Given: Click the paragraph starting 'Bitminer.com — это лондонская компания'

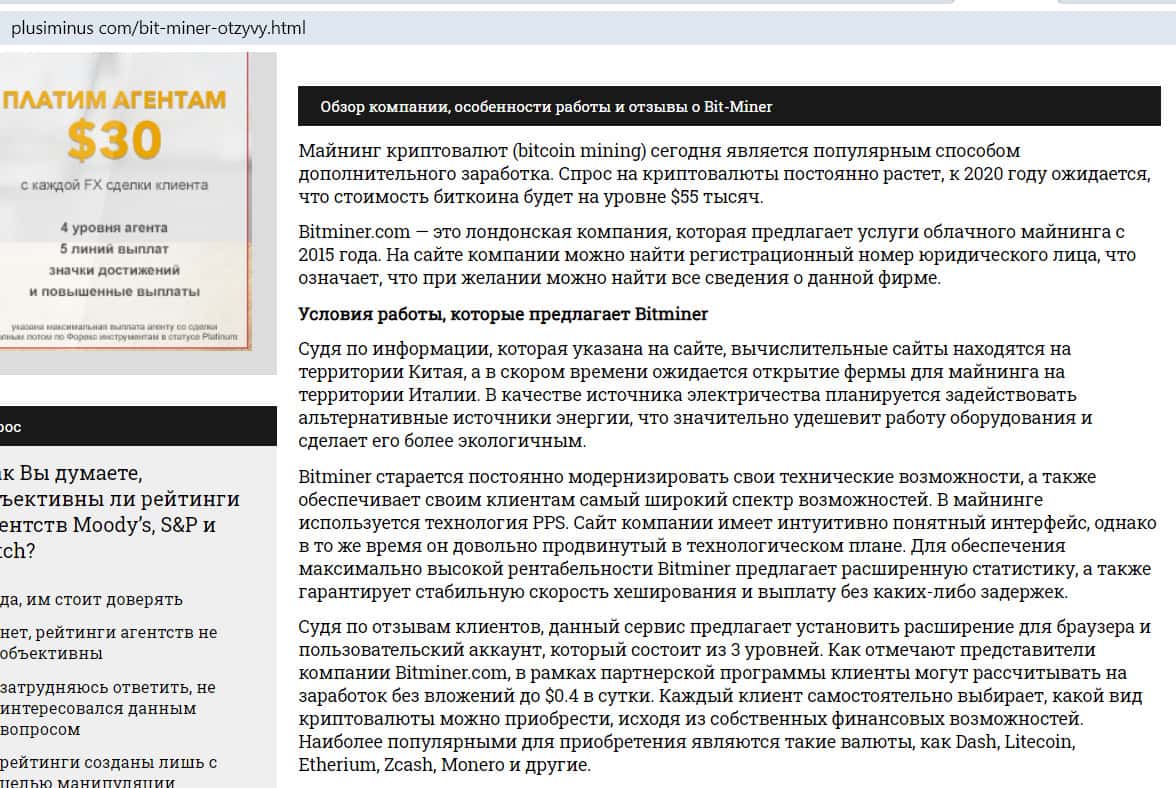Looking at the screenshot, I should (717, 255).
